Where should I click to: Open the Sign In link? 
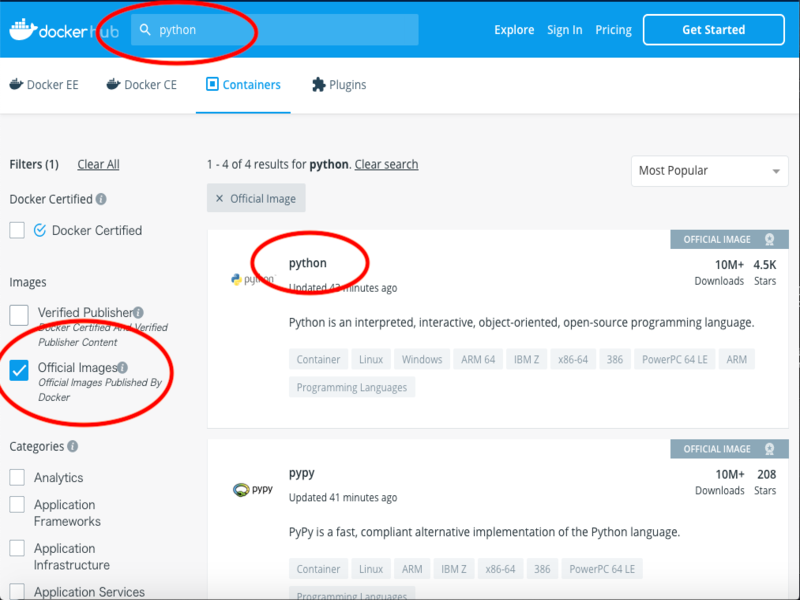(x=564, y=30)
